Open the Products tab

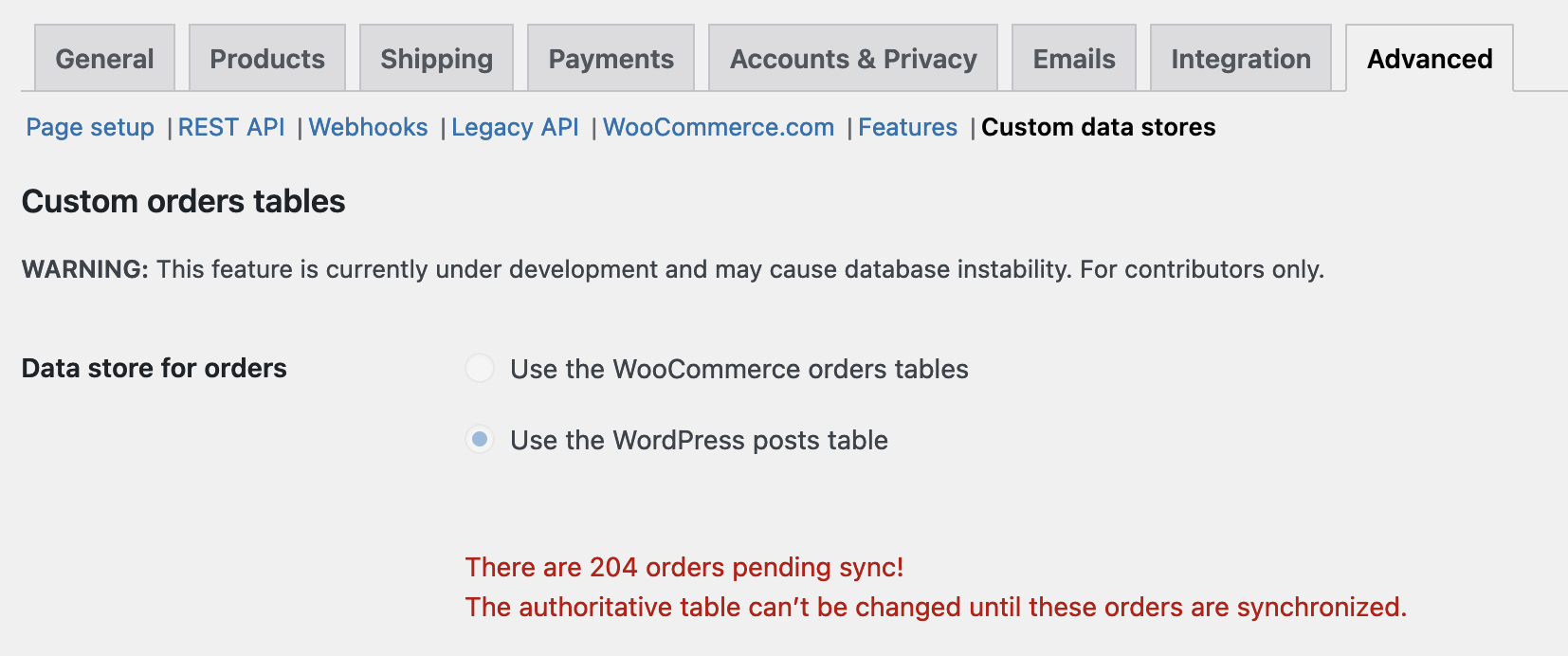[x=266, y=58]
